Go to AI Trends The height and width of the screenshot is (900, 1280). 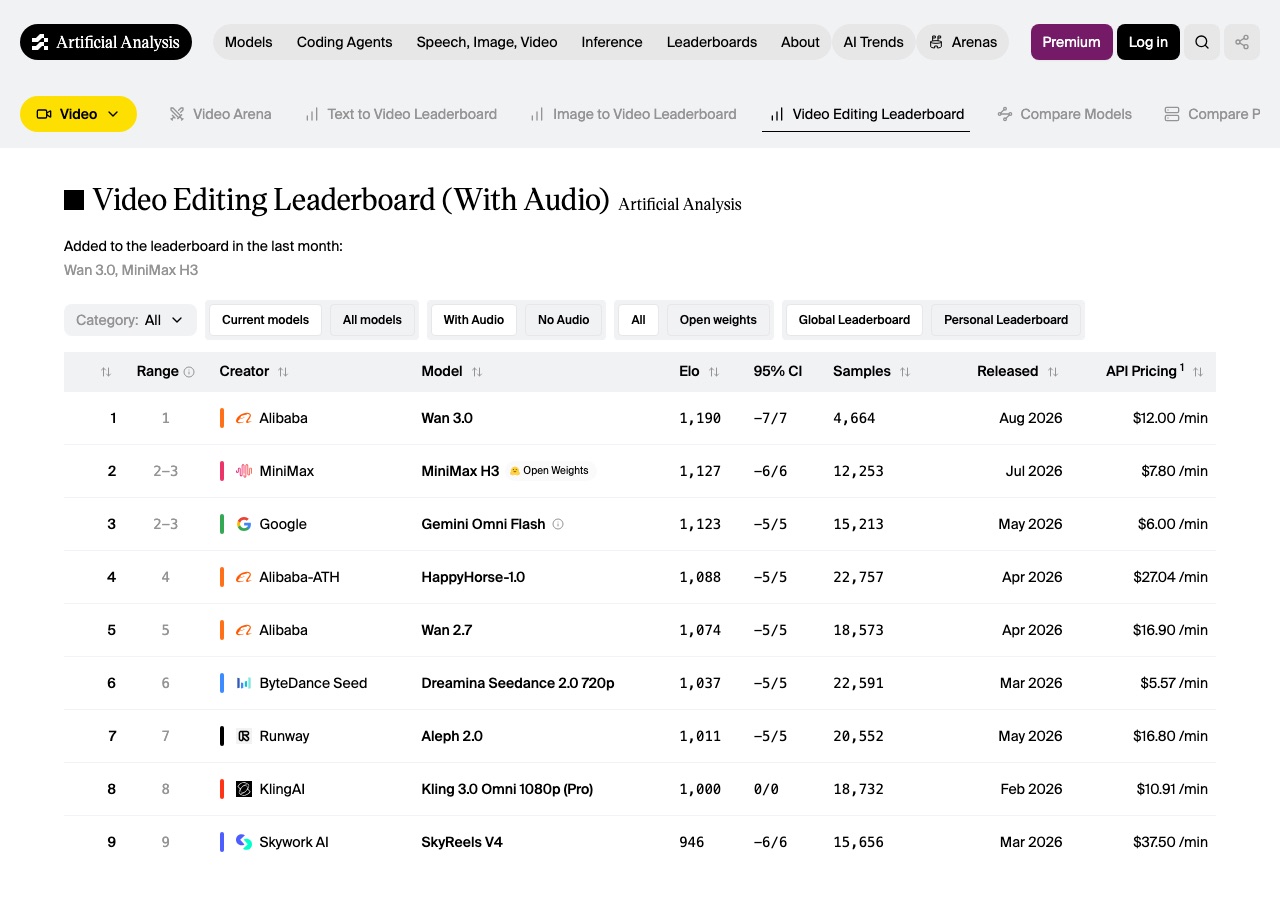coord(874,42)
